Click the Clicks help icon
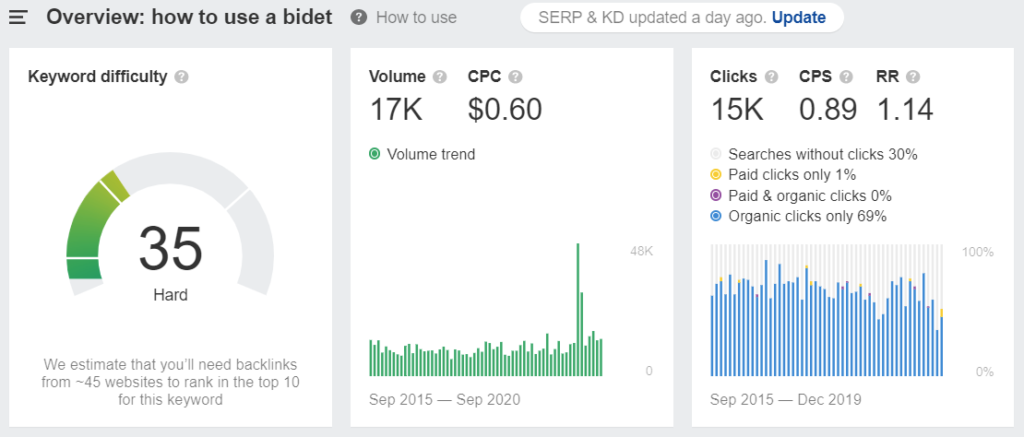The width and height of the screenshot is (1024, 437). pos(771,77)
